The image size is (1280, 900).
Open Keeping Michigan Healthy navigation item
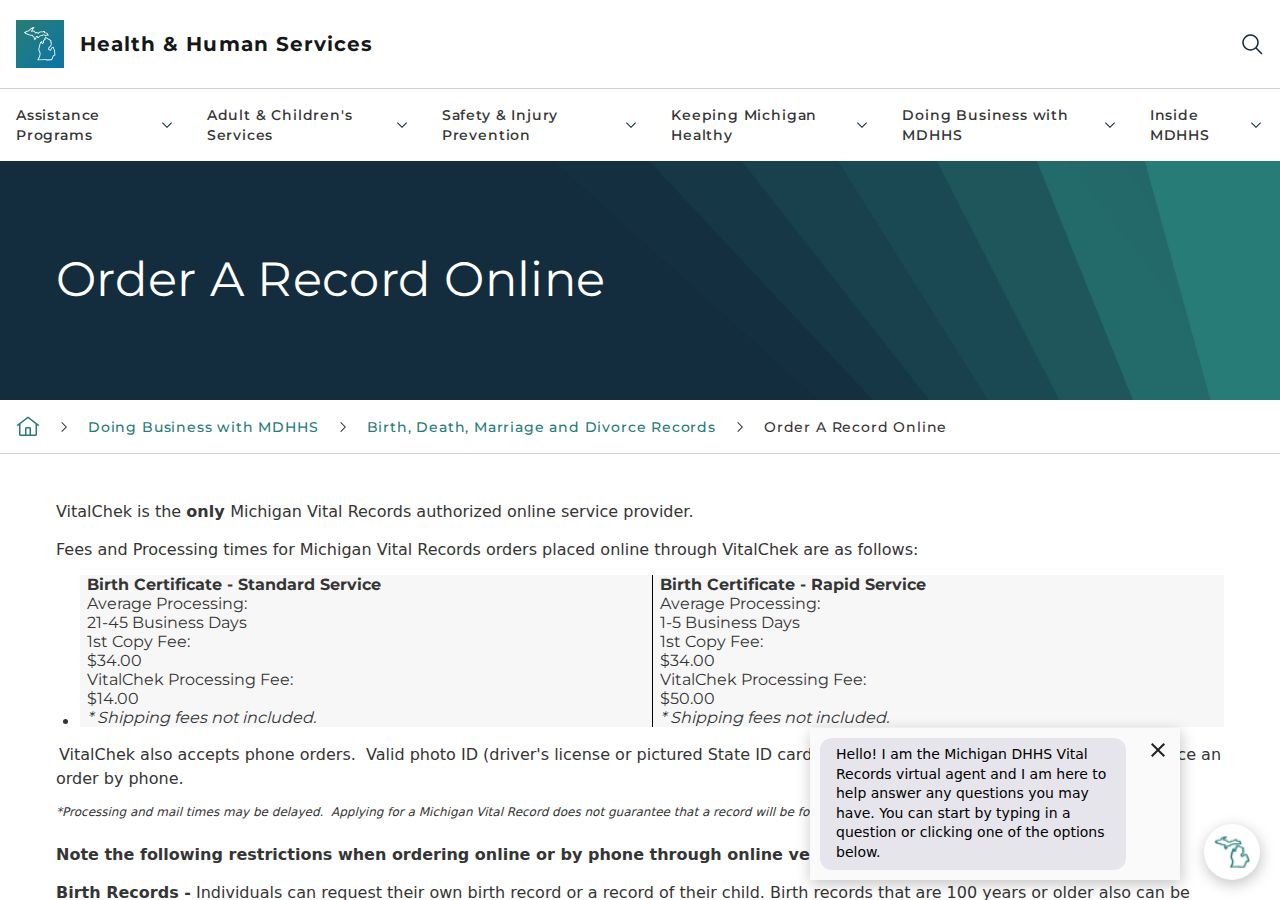[x=743, y=125]
